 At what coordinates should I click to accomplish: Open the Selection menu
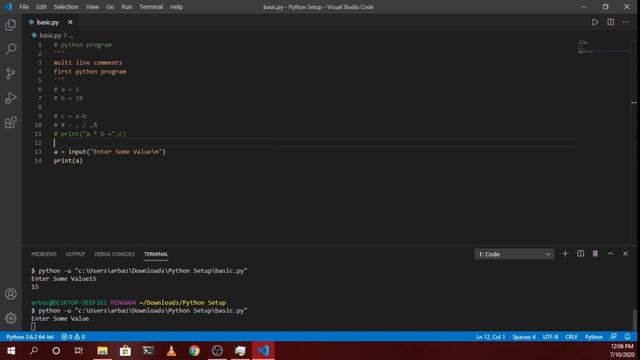point(66,7)
